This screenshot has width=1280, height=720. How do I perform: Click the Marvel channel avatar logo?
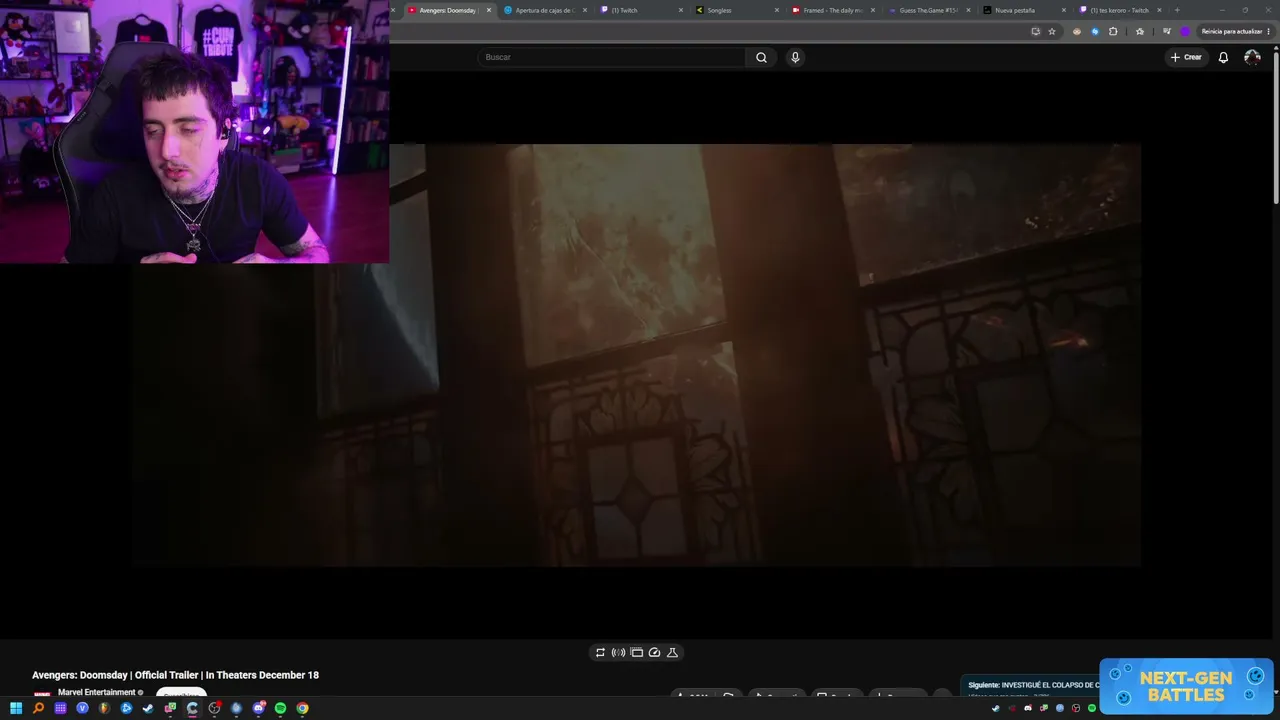[42, 694]
